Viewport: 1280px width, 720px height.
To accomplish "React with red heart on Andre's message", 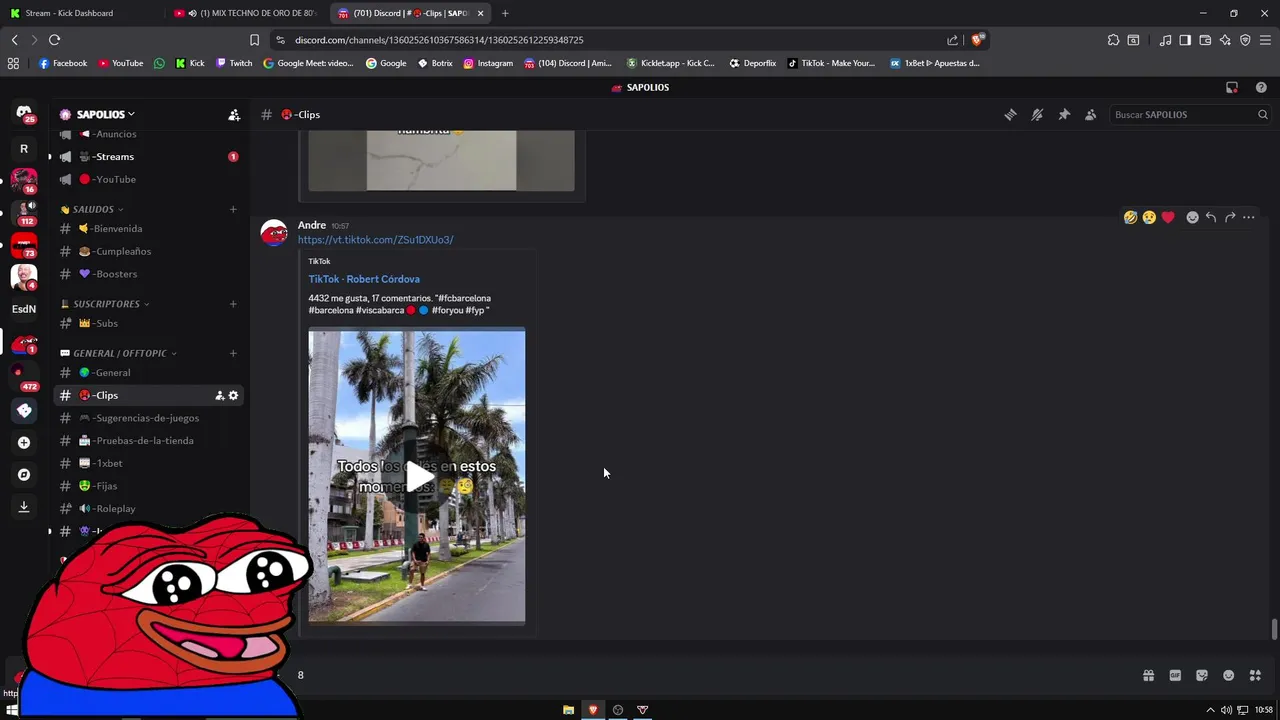I will point(1168,217).
